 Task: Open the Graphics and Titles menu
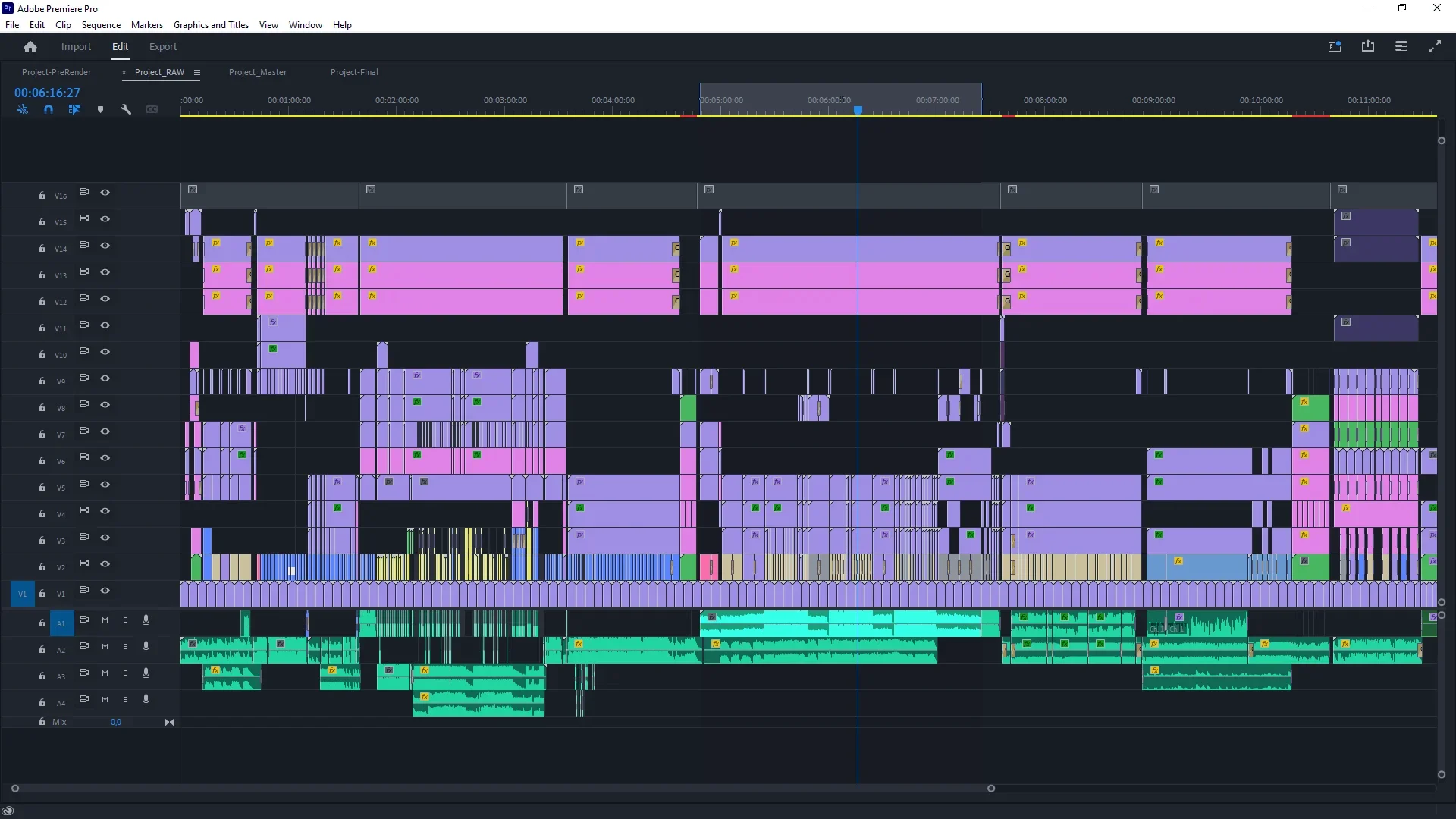[x=211, y=25]
